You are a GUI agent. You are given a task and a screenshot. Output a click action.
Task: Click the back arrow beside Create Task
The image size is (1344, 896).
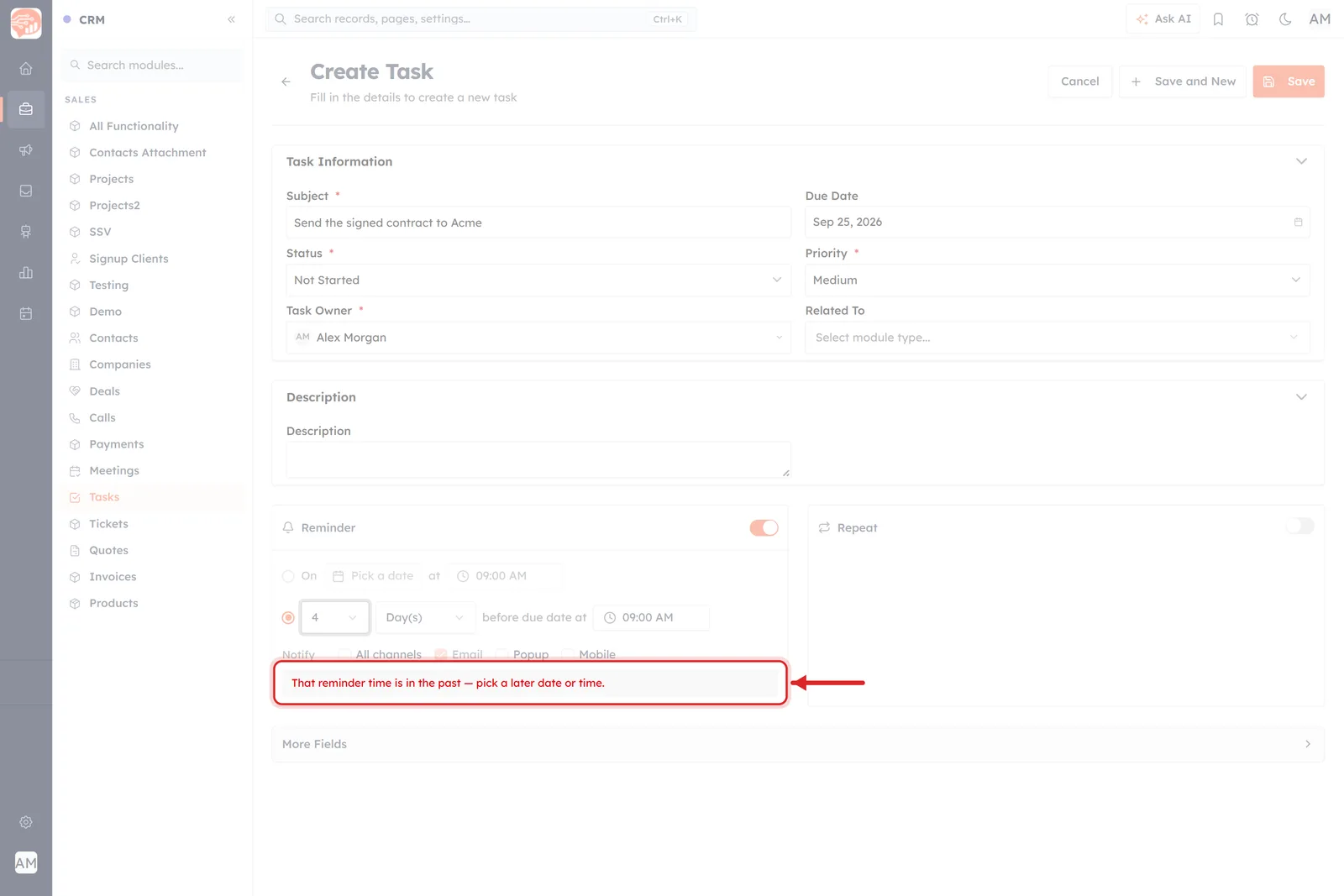coord(286,81)
